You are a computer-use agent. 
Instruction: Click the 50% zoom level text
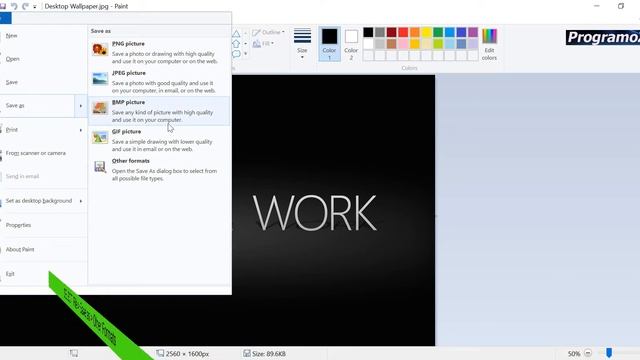tap(574, 354)
